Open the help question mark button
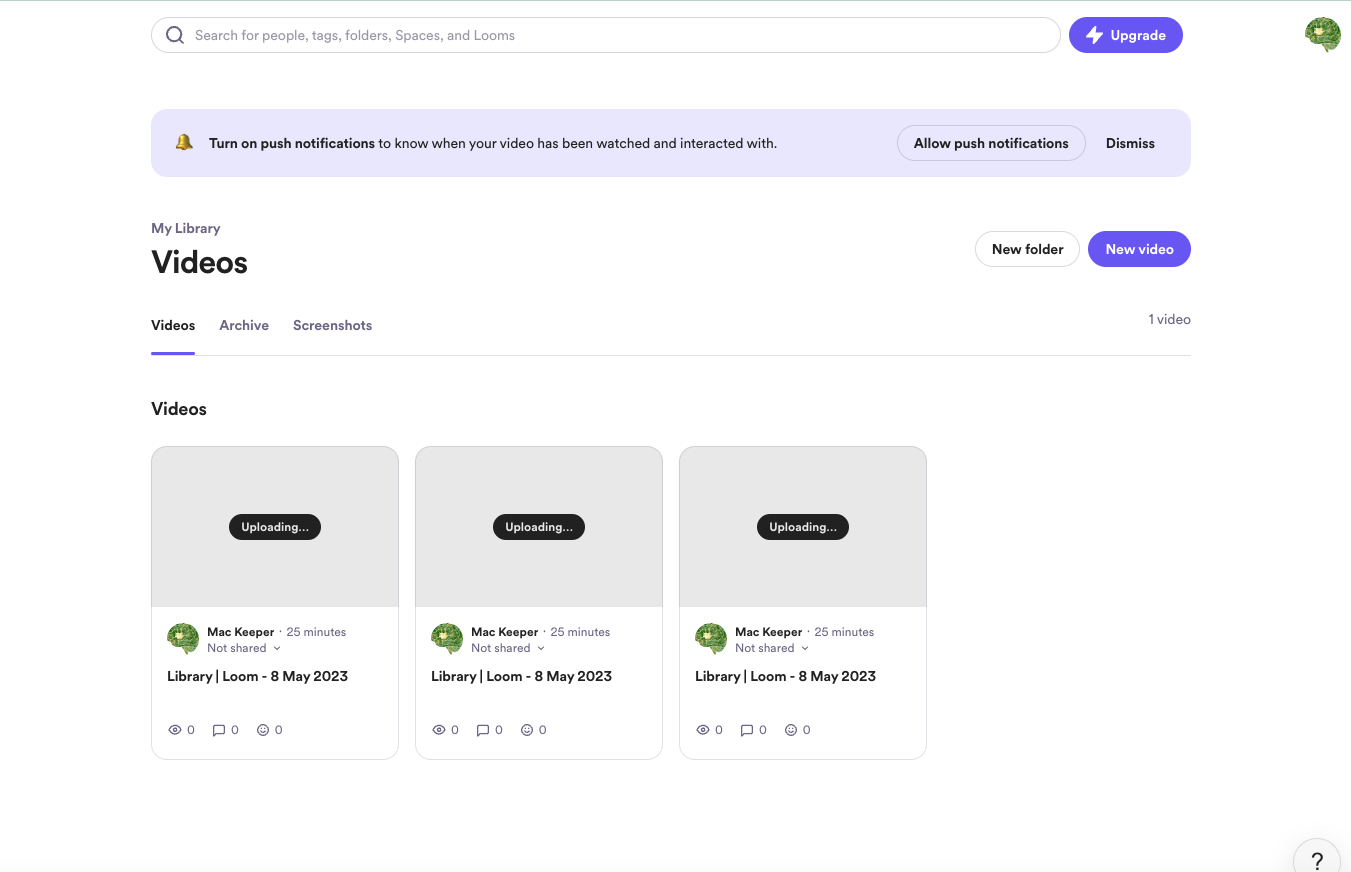The image size is (1351, 872). tap(1317, 858)
